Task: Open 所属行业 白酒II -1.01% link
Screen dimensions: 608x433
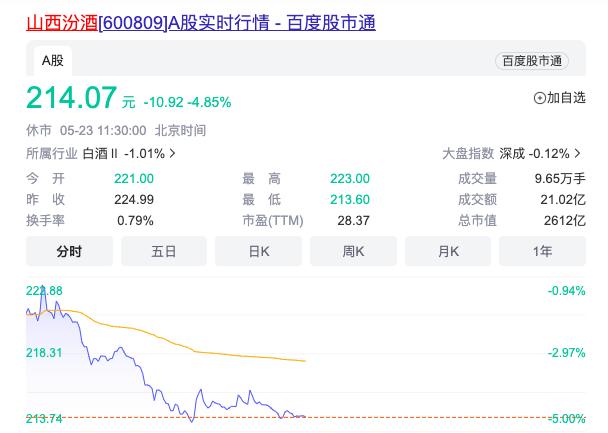Action: click(101, 154)
